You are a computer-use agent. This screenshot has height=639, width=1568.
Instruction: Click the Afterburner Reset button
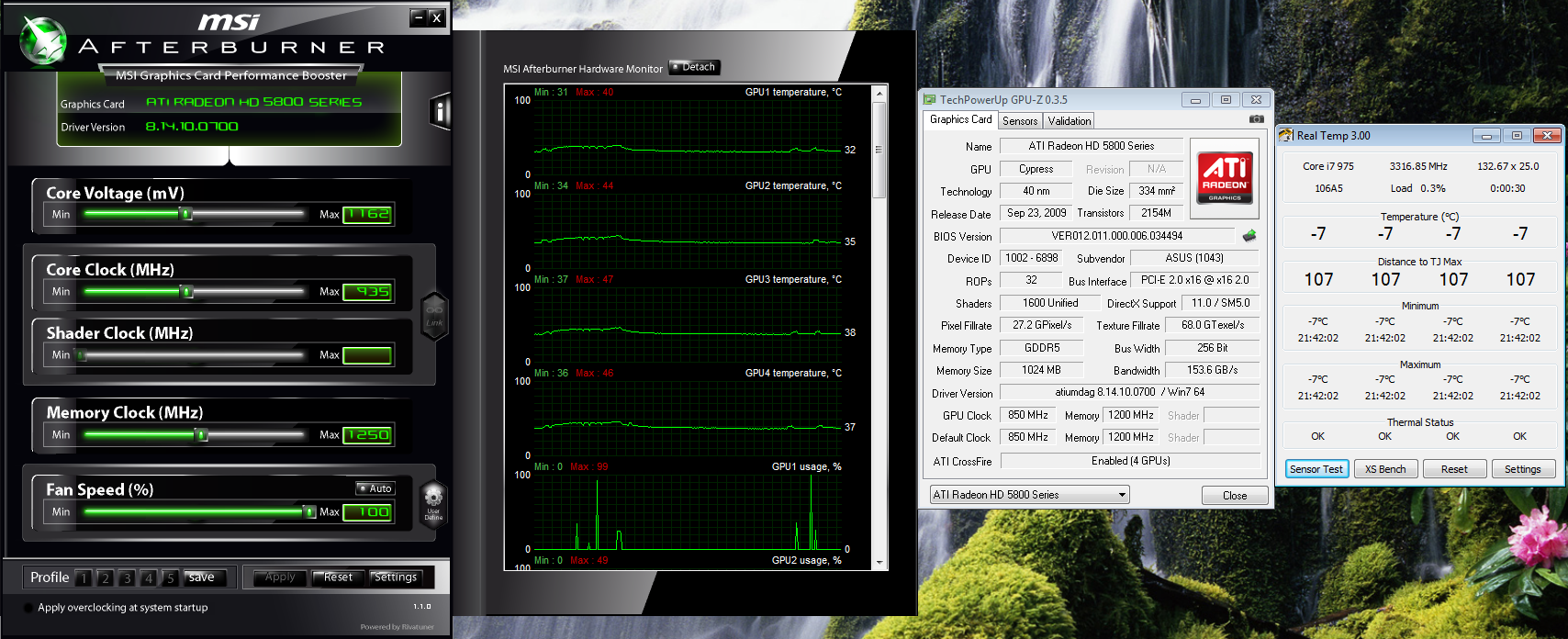click(x=338, y=577)
